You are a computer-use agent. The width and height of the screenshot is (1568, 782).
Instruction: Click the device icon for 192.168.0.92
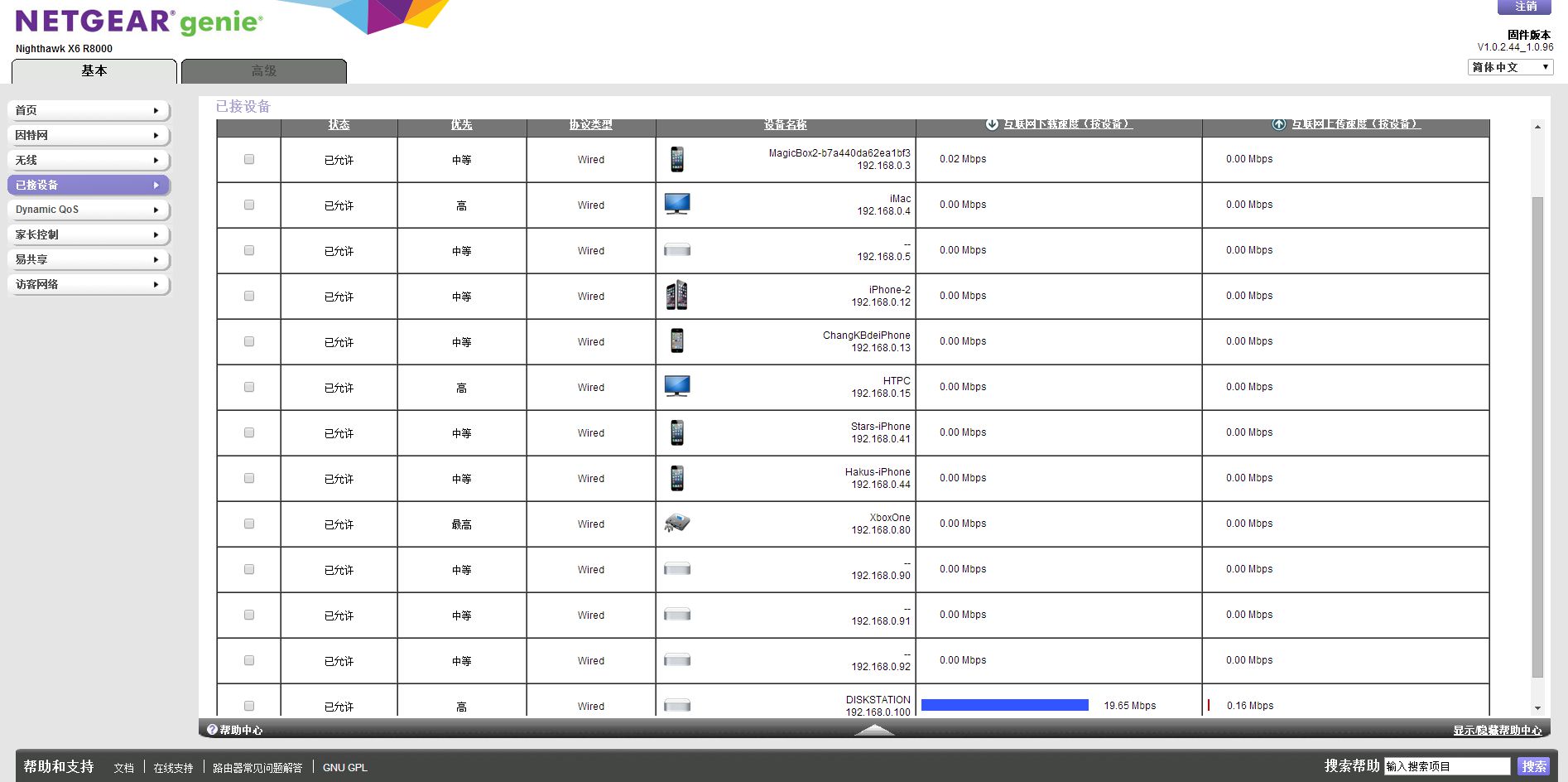point(677,660)
